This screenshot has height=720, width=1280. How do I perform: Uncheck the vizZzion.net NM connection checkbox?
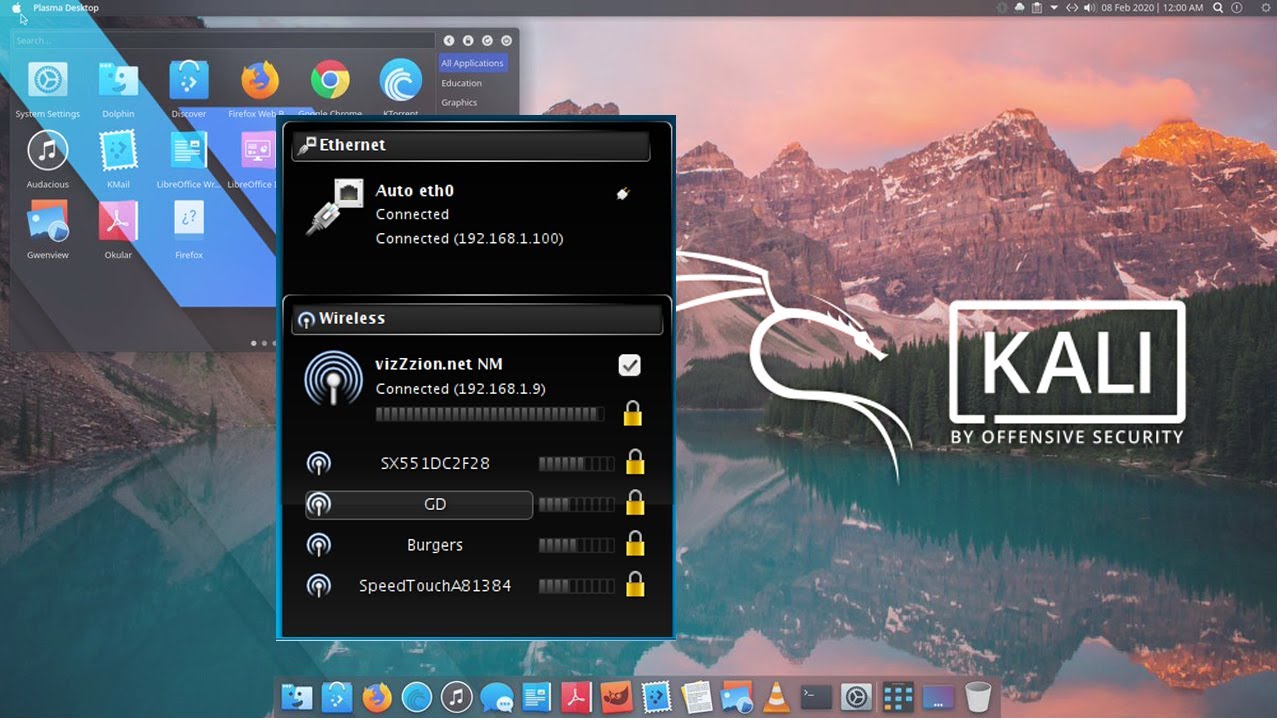[629, 365]
